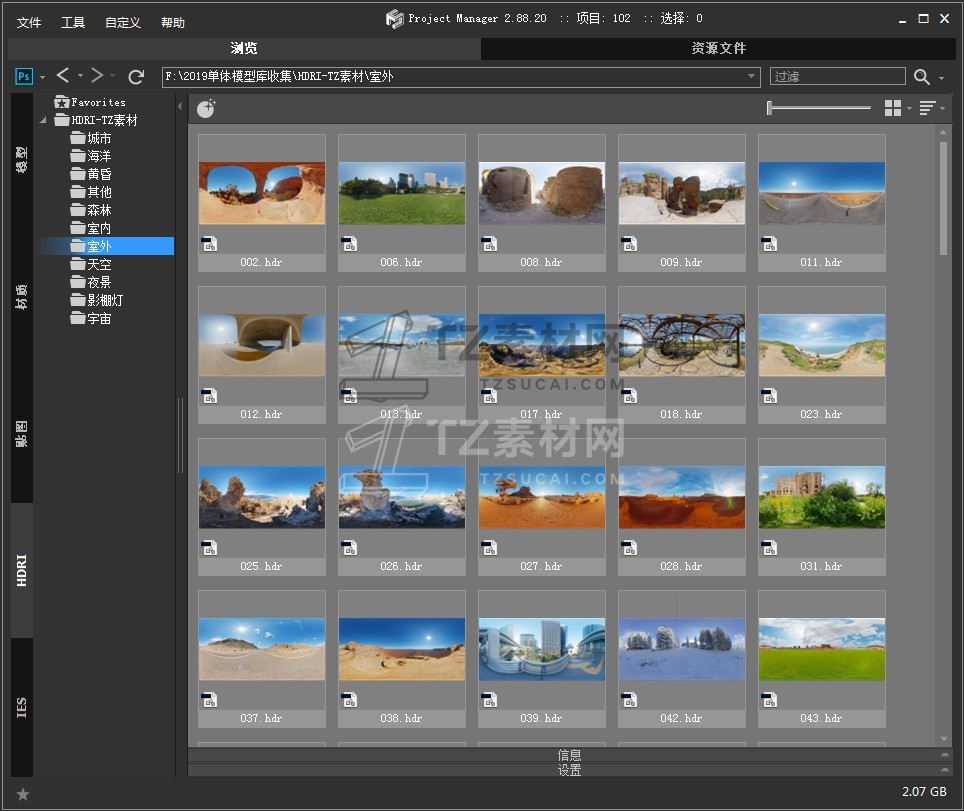Expand the folder path combo box dropdown

pos(751,76)
